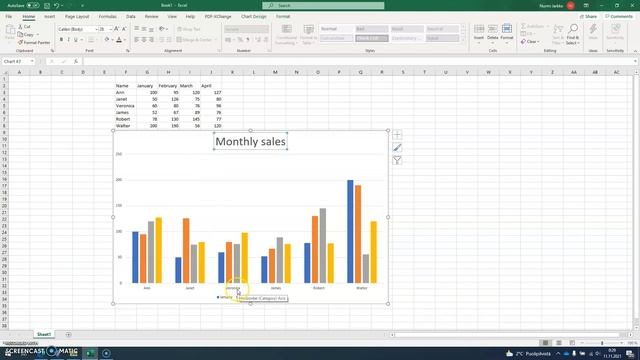Click the Align Right icon
The width and height of the screenshot is (640, 360).
pyautogui.click(x=151, y=40)
